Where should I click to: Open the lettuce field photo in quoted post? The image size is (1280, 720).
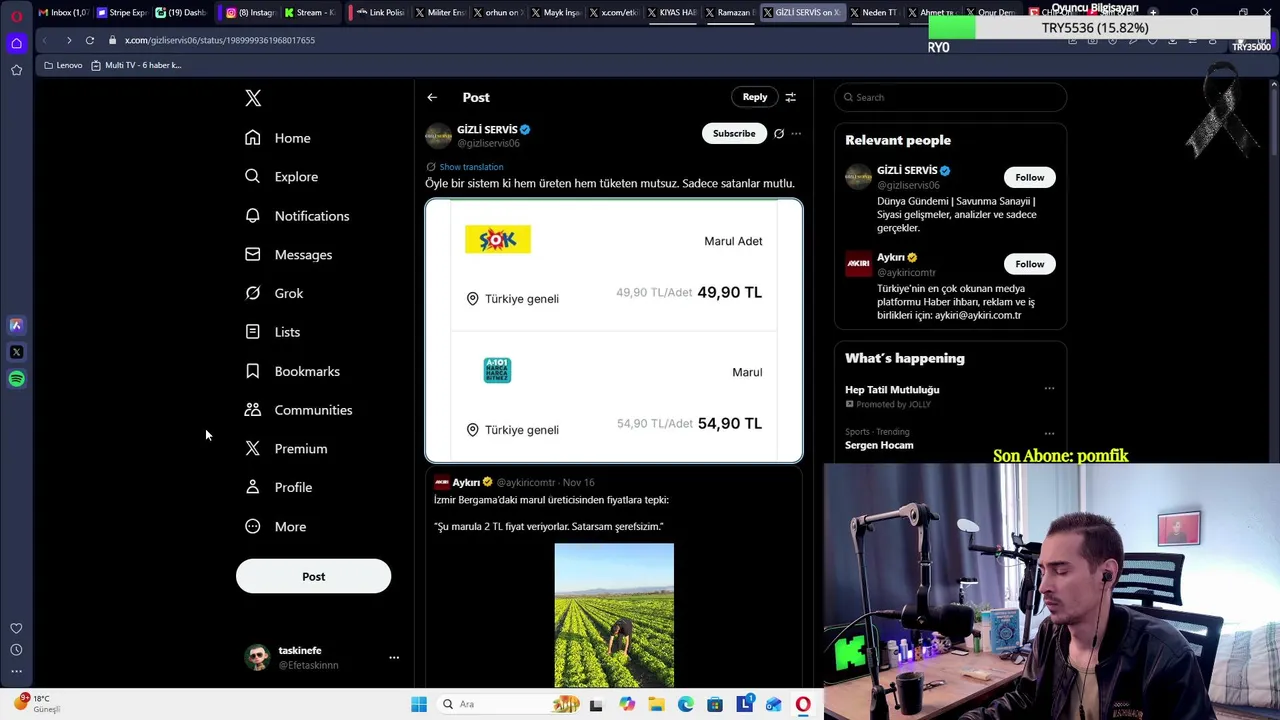(614, 615)
